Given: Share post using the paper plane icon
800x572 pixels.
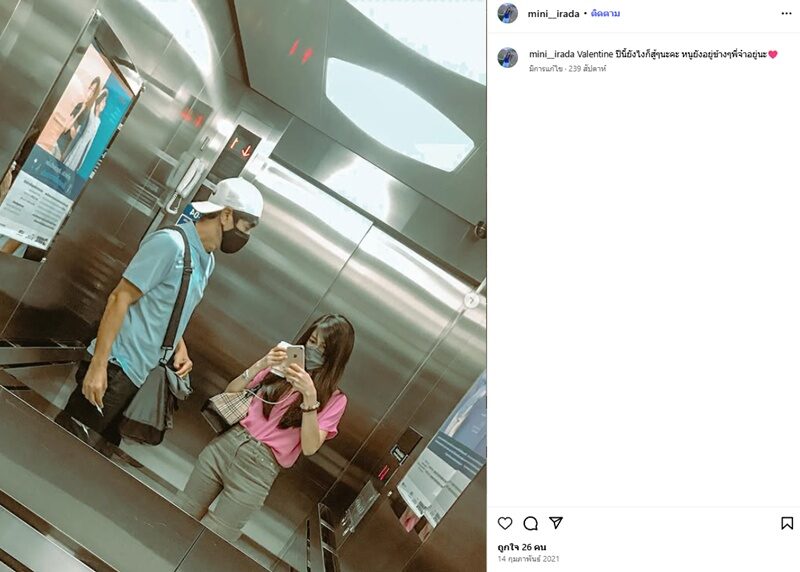Looking at the screenshot, I should click(556, 523).
